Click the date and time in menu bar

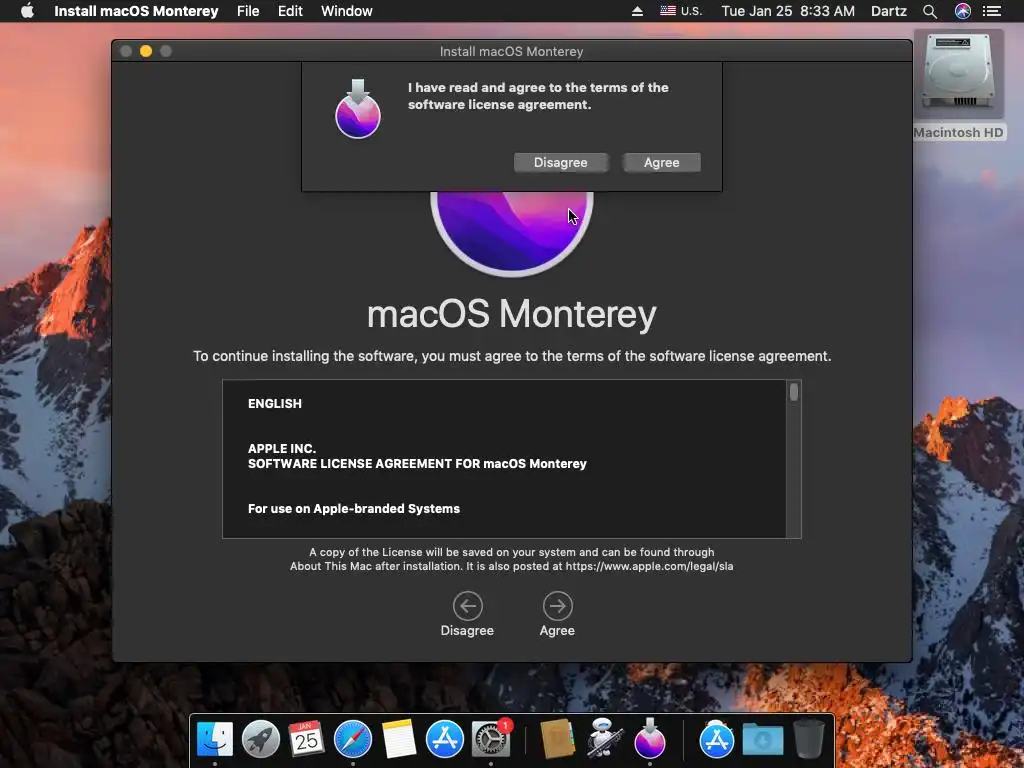[x=788, y=11]
